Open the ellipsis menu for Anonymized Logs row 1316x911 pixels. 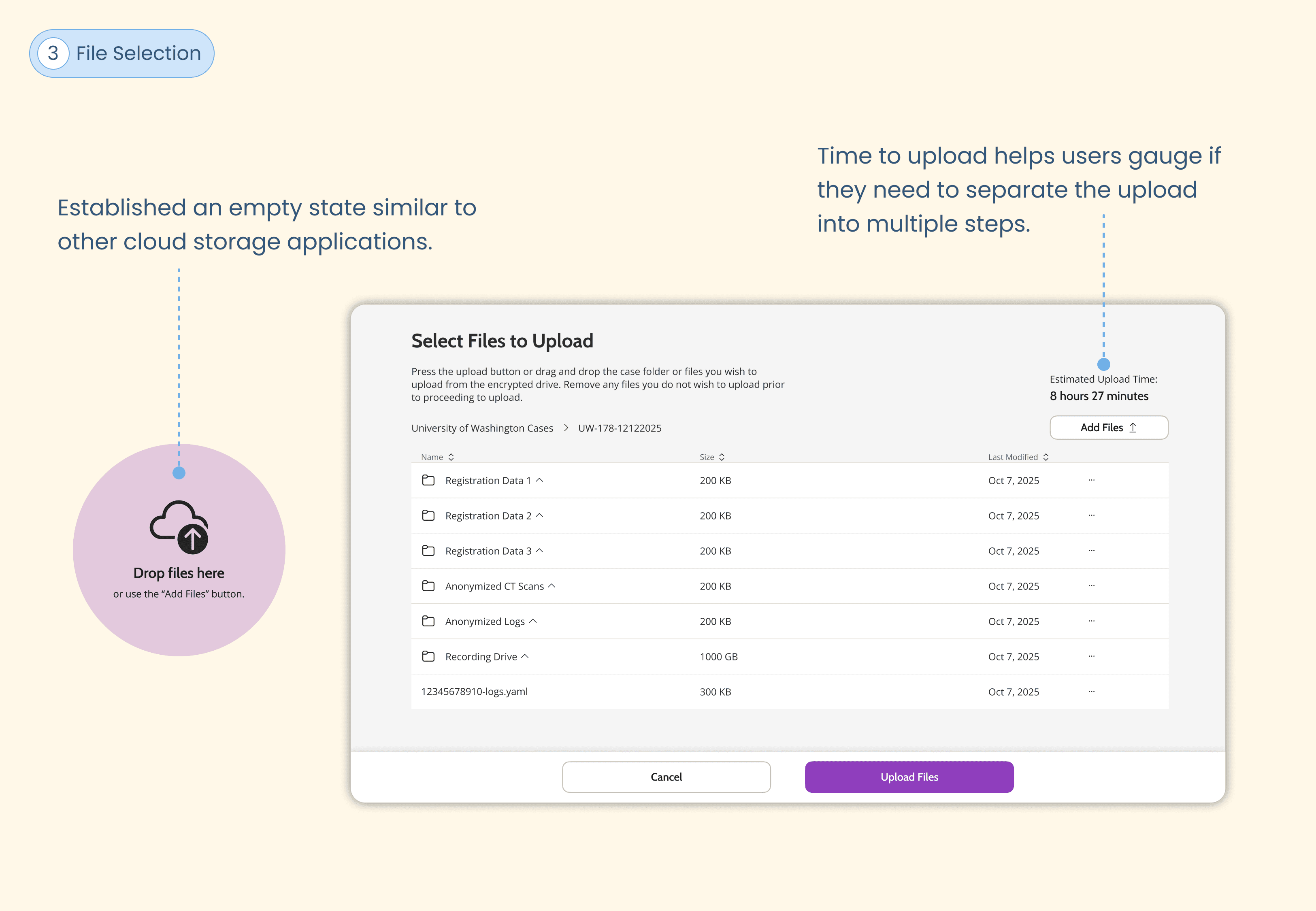pyautogui.click(x=1092, y=621)
